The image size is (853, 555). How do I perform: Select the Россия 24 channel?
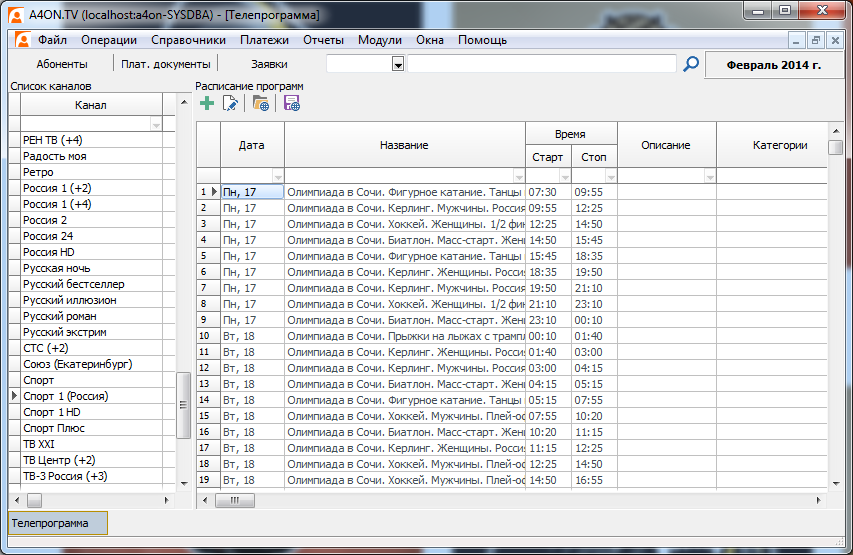(48, 236)
